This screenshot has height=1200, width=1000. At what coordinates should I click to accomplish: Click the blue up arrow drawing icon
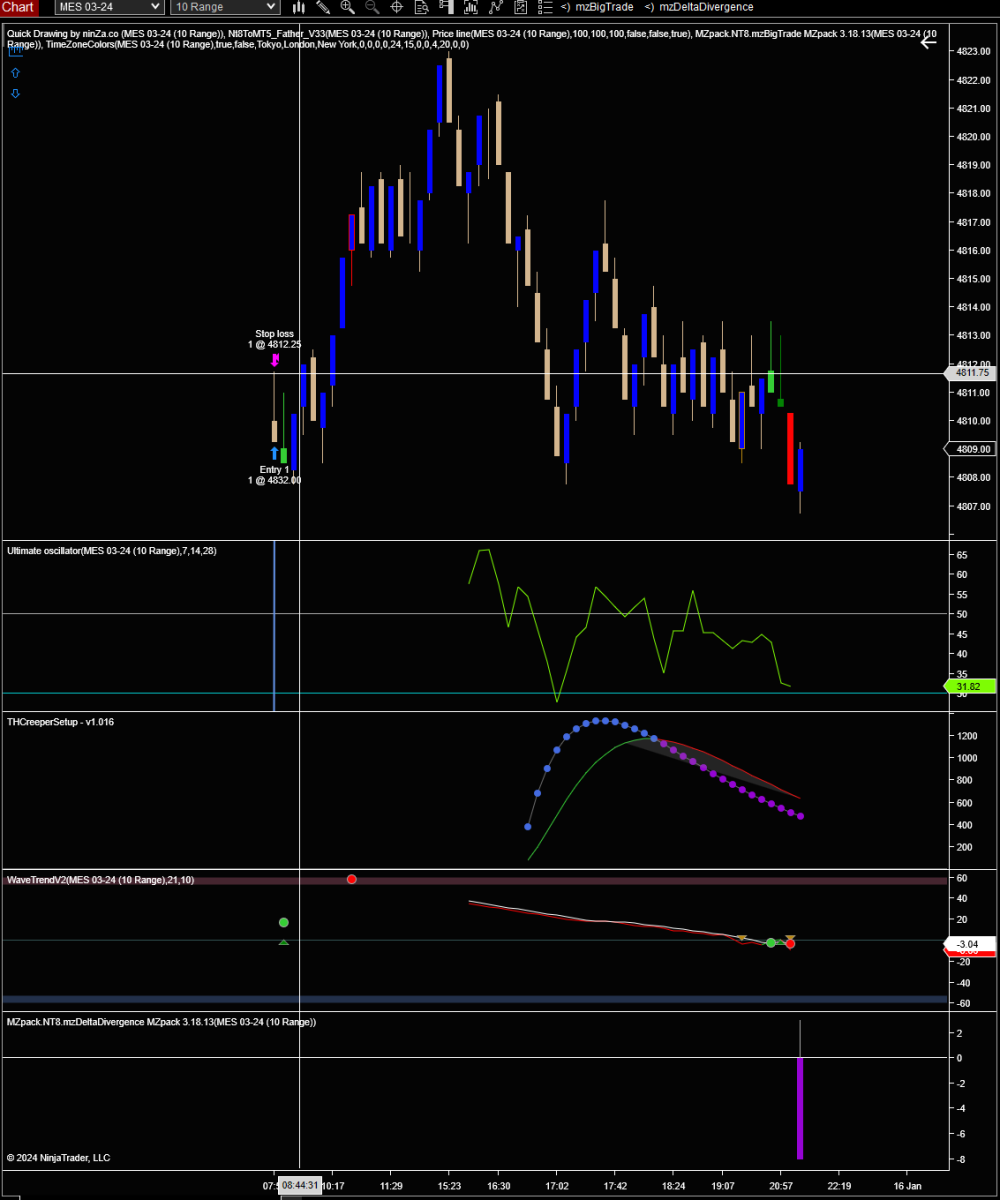click(x=15, y=73)
